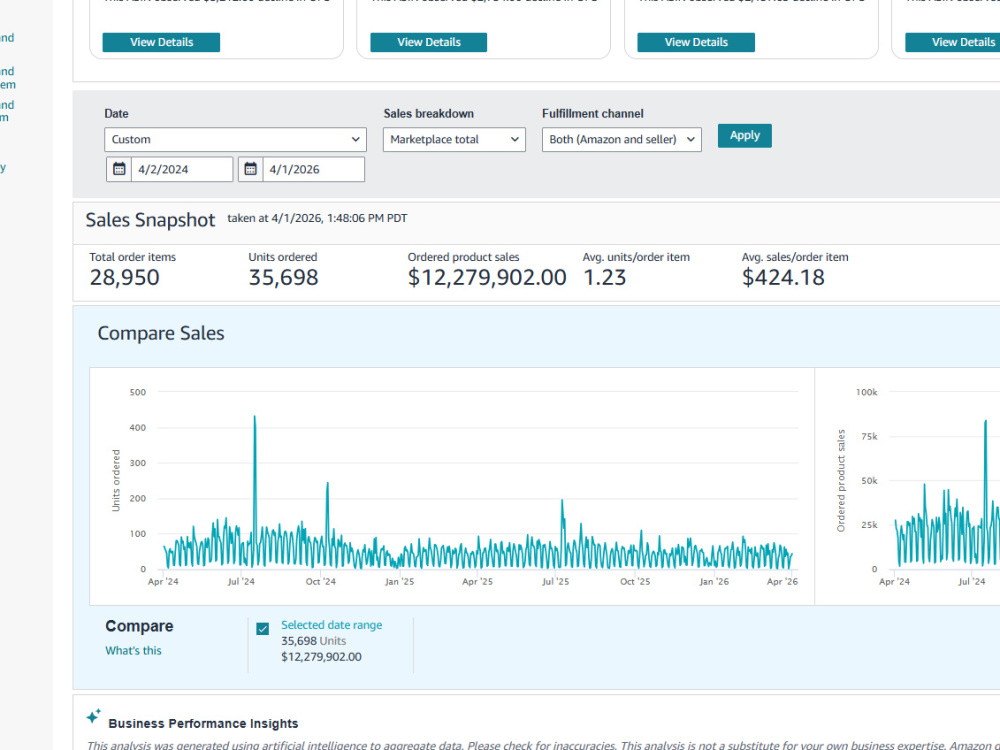Click the Compare Sales heading

pos(161,333)
